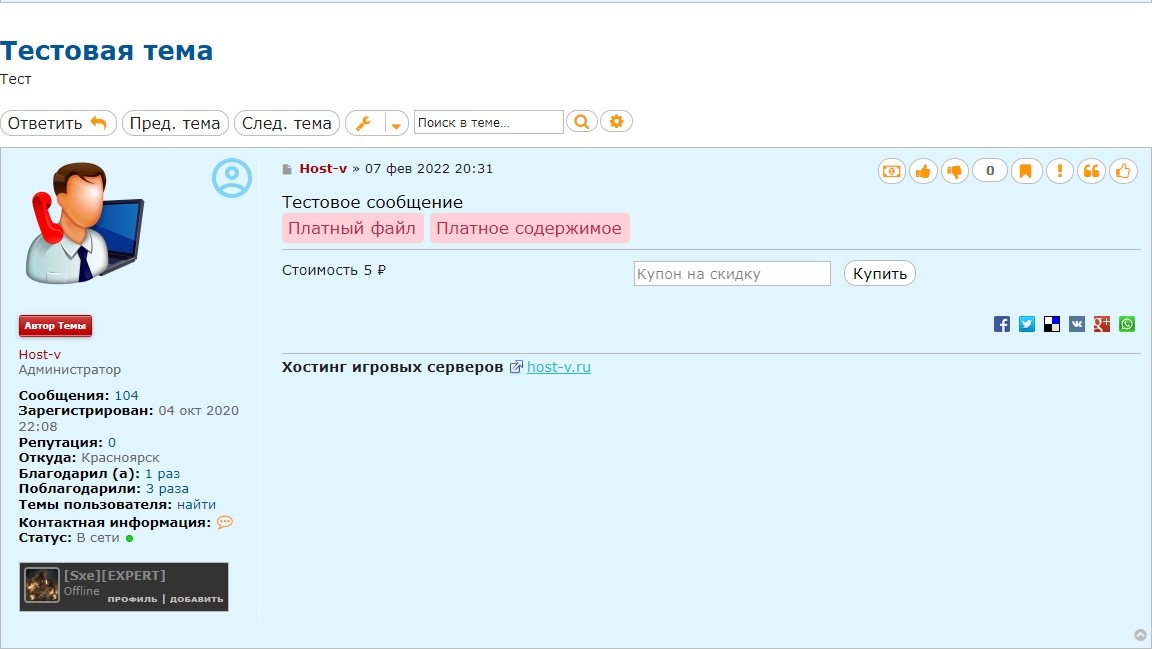Share the post on Facebook
Screen dimensions: 1152x649
click(x=1001, y=324)
